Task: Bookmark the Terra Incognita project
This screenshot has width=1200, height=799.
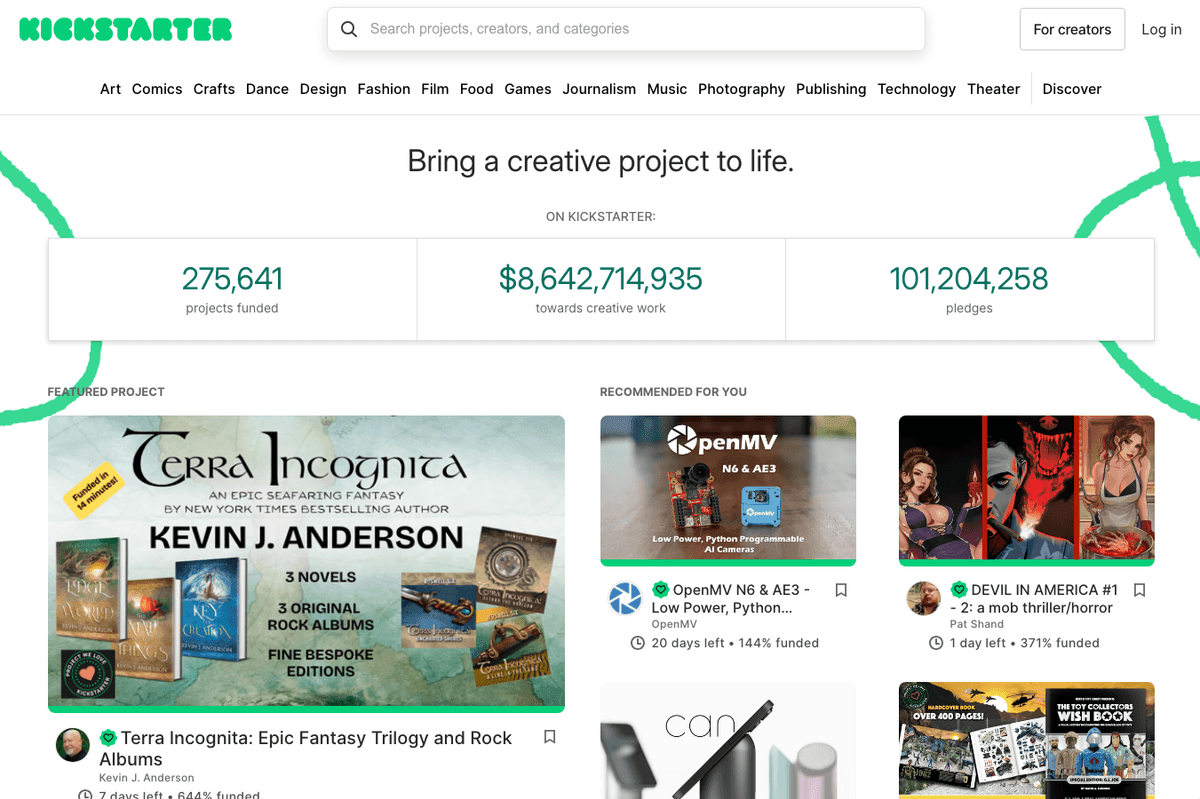Action: click(x=549, y=737)
